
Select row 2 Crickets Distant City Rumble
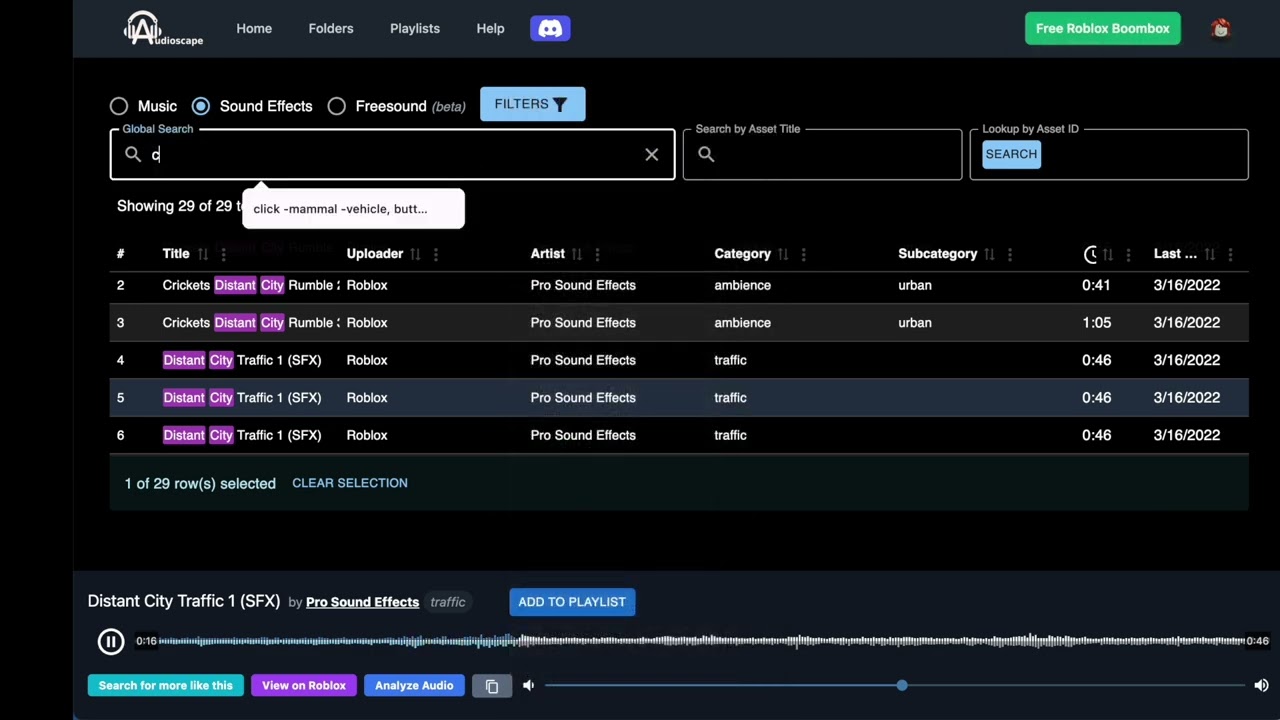click(679, 285)
